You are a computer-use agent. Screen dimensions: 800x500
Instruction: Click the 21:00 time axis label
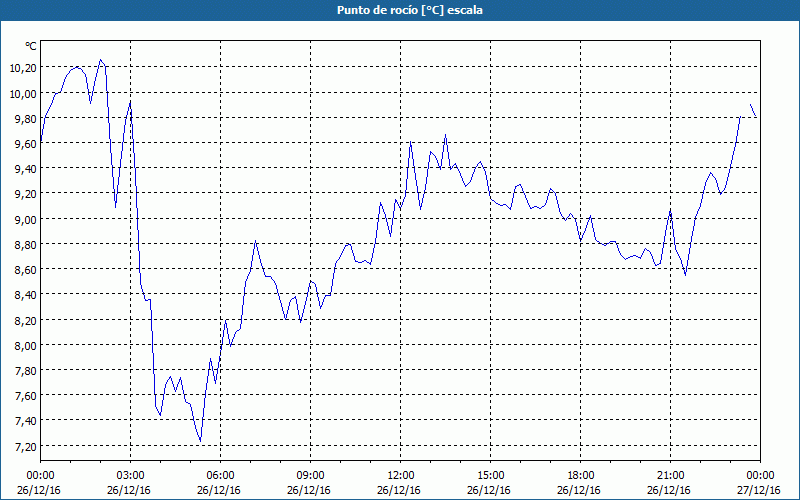[670, 476]
